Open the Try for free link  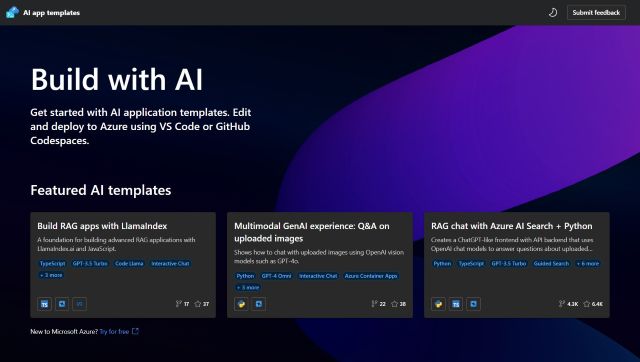114,331
